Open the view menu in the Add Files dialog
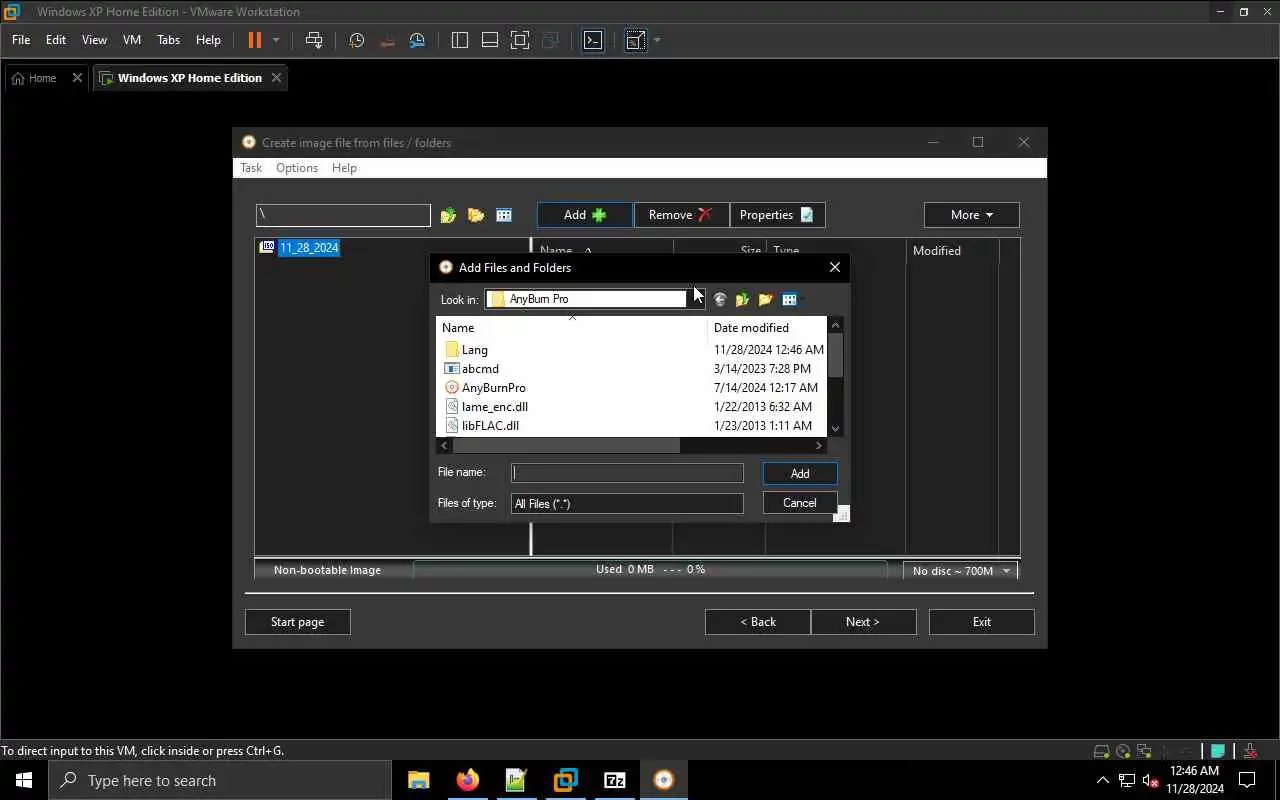The image size is (1280, 800). [x=791, y=299]
